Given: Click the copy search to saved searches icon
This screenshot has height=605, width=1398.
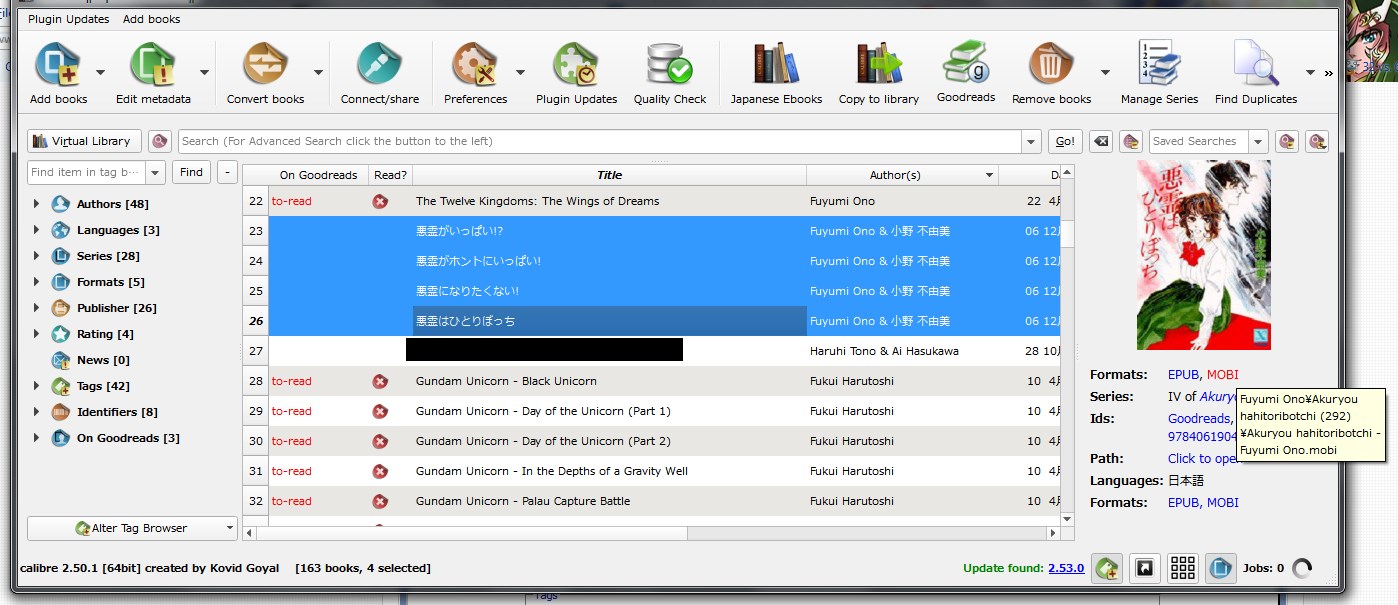Looking at the screenshot, I should pyautogui.click(x=1287, y=141).
